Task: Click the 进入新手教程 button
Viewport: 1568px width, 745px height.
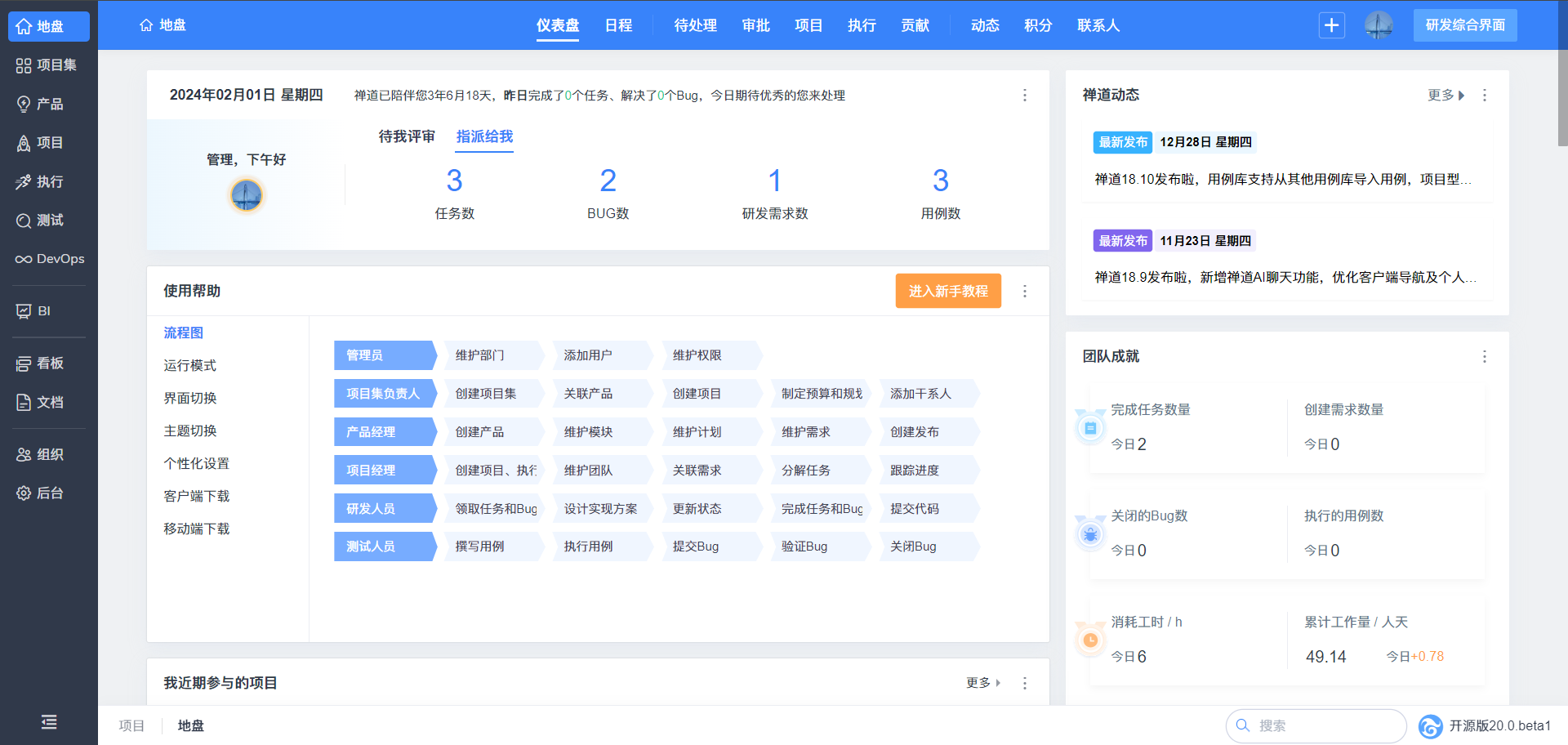Action: [x=948, y=292]
